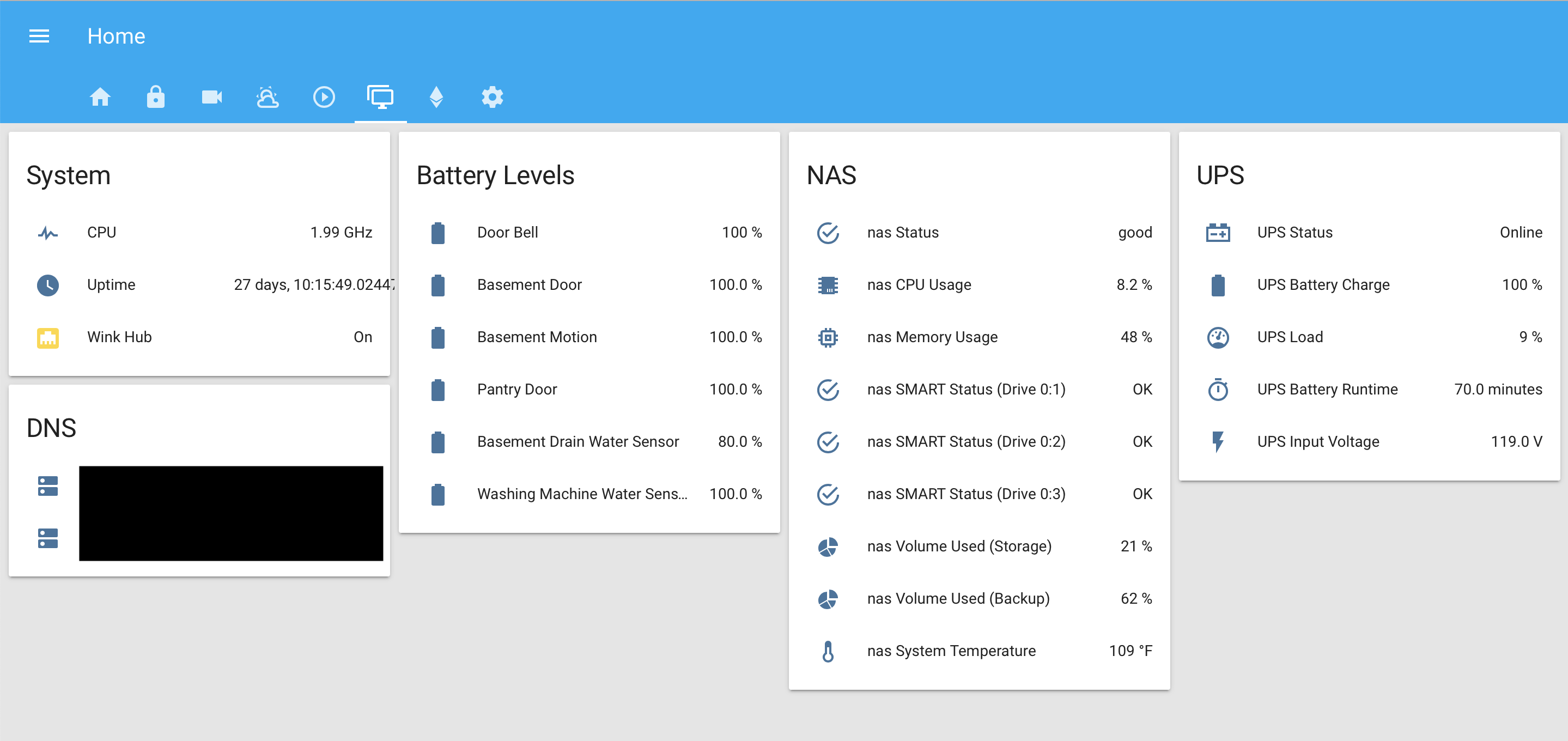1568x741 pixels.
Task: Click nas Volume Used (Backup) row
Action: (958, 599)
